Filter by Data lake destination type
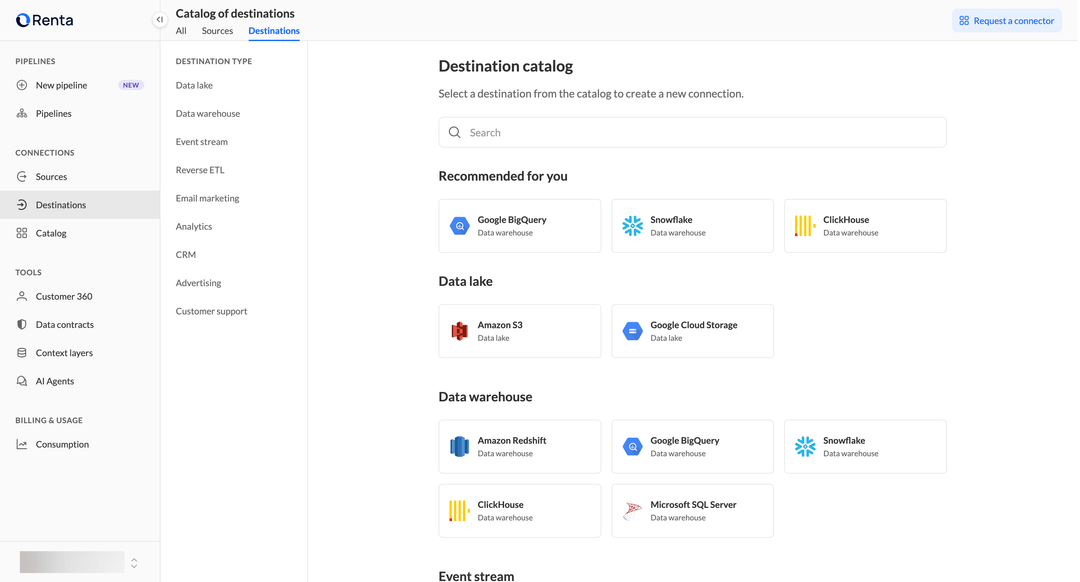The height and width of the screenshot is (582, 1080). point(194,85)
